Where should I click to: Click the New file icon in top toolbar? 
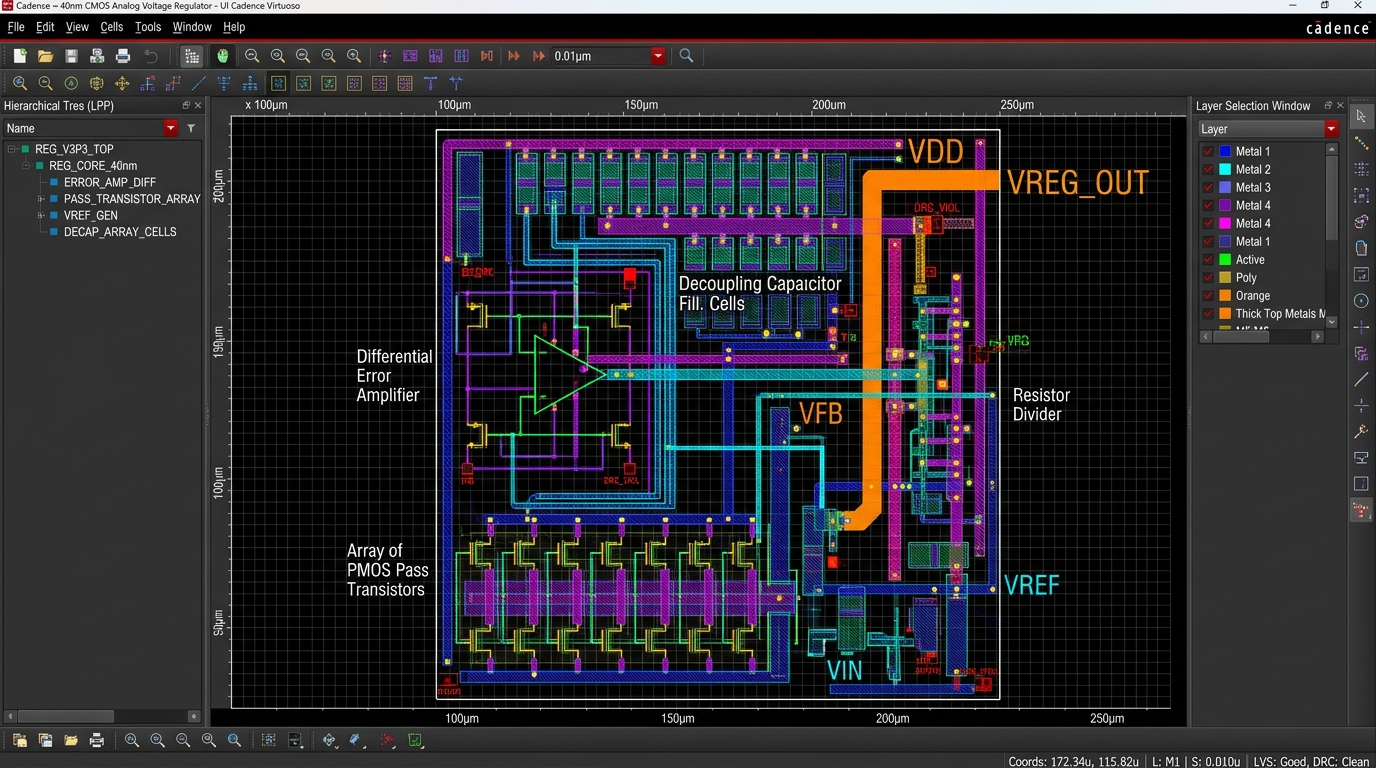pyautogui.click(x=19, y=56)
